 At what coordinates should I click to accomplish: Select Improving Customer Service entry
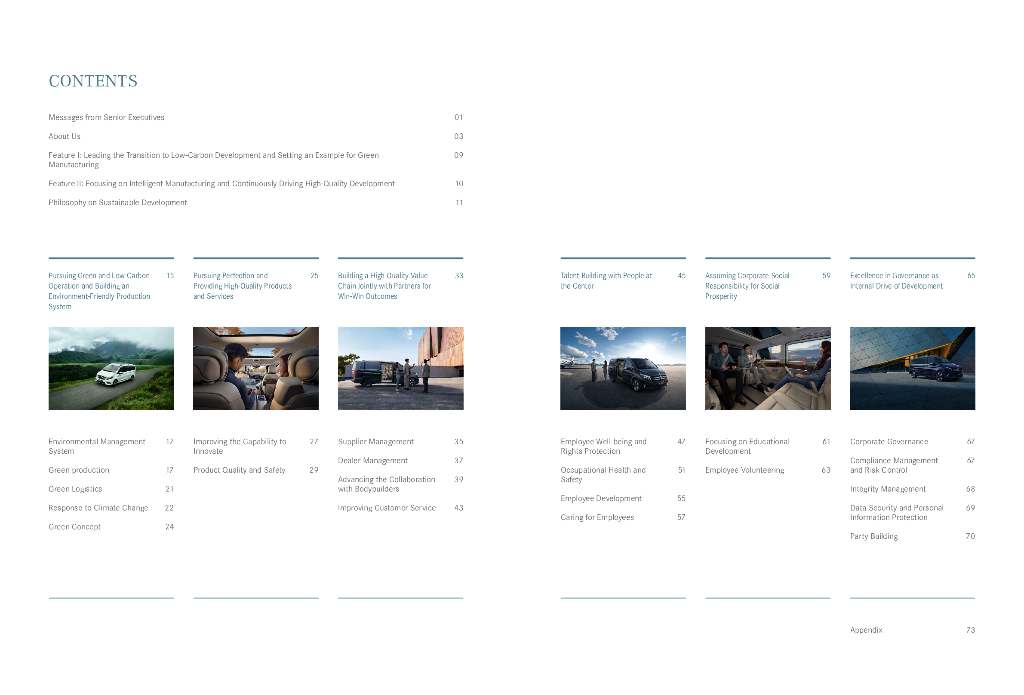coord(387,508)
